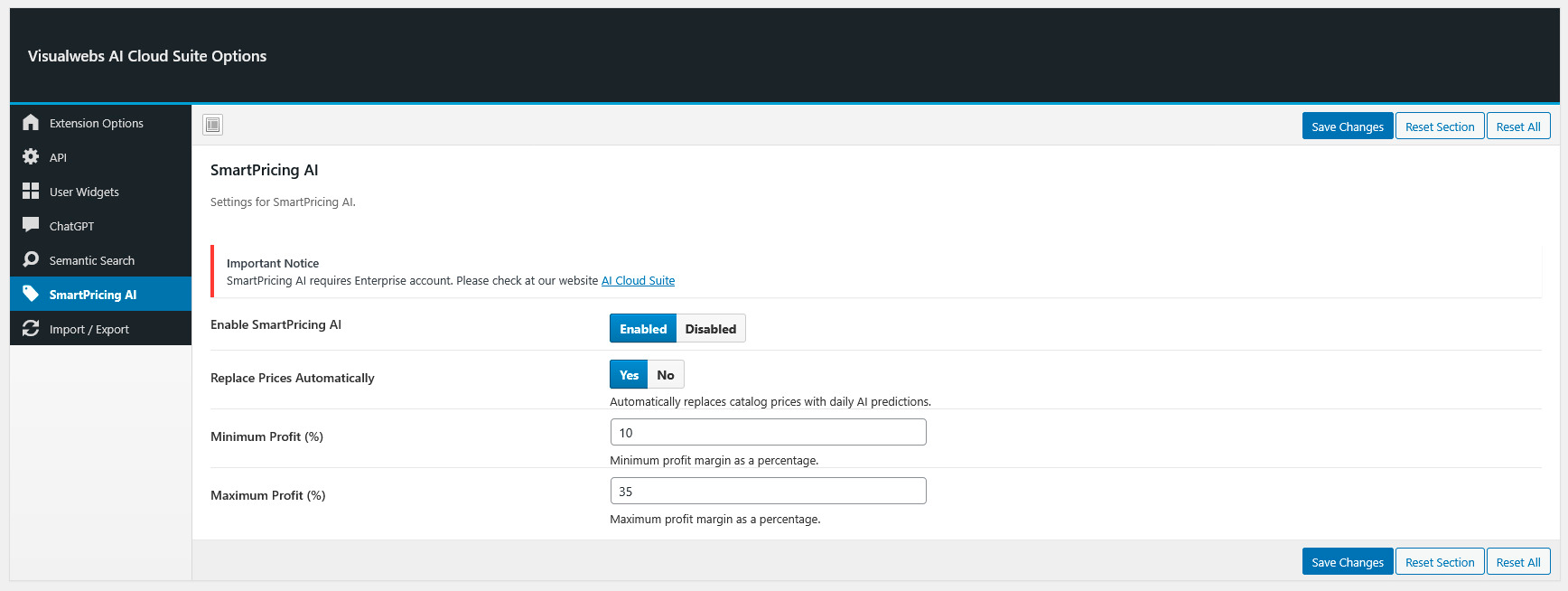Open the Extension Options menu item
This screenshot has height=591, width=1568.
[101, 123]
